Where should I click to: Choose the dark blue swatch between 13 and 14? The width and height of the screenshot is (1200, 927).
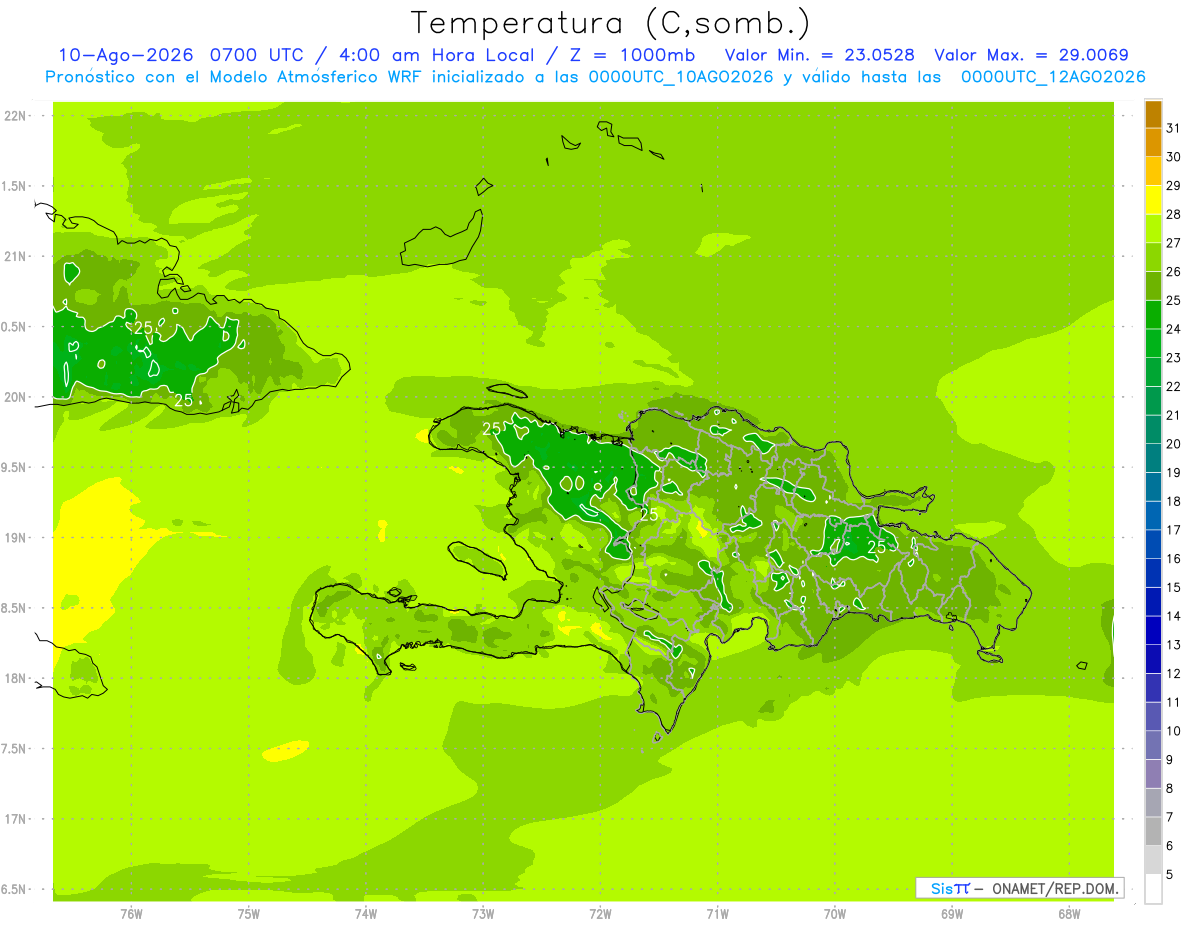1153,630
